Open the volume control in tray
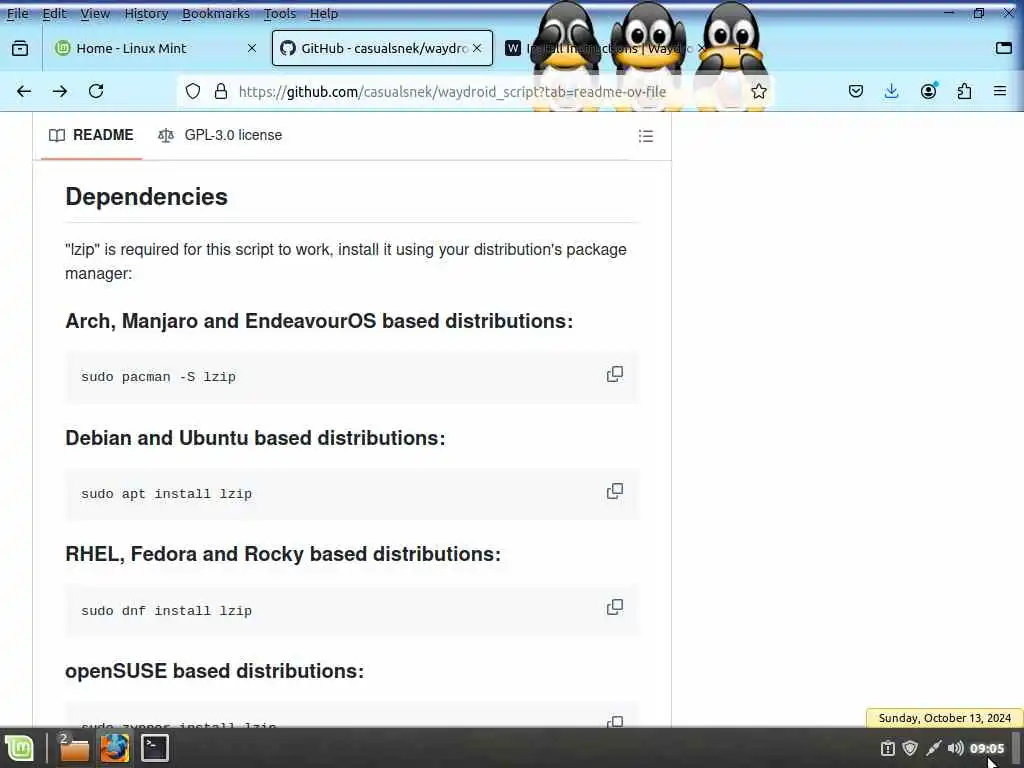The width and height of the screenshot is (1024, 768). point(955,748)
